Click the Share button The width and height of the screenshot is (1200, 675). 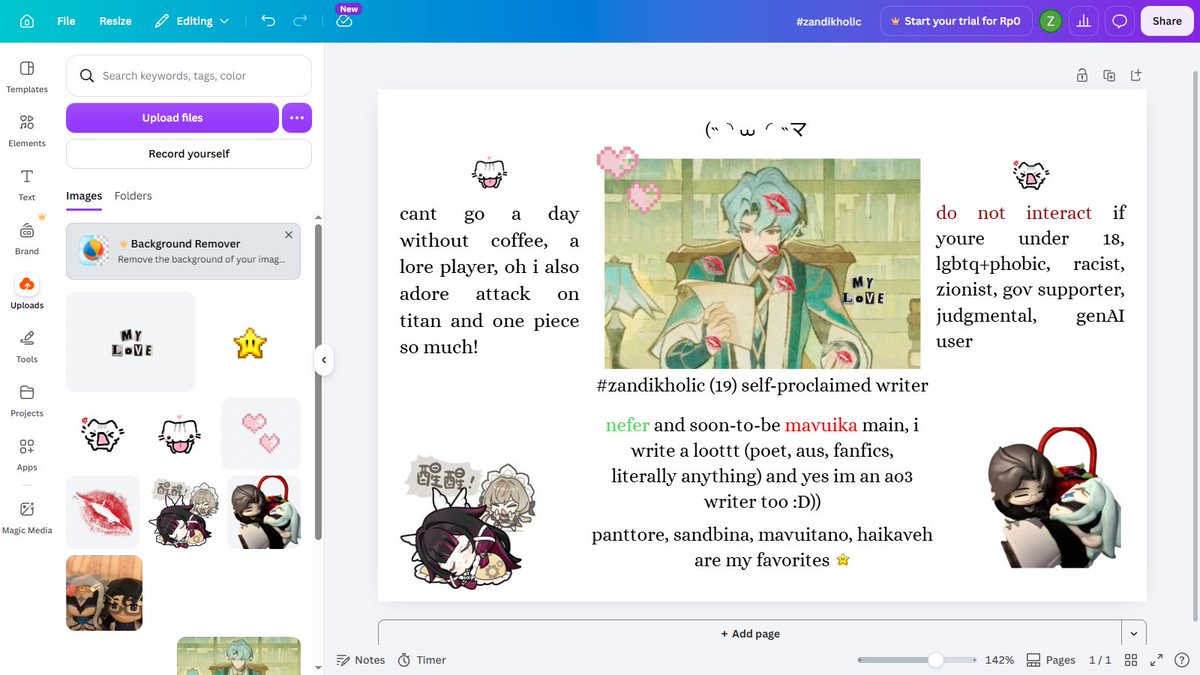[x=1166, y=21]
